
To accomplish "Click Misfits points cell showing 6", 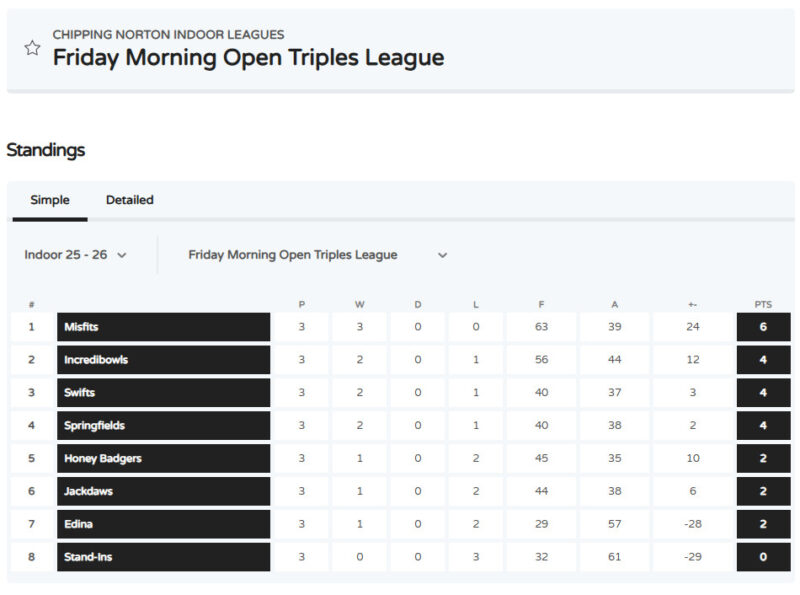I will [x=763, y=327].
